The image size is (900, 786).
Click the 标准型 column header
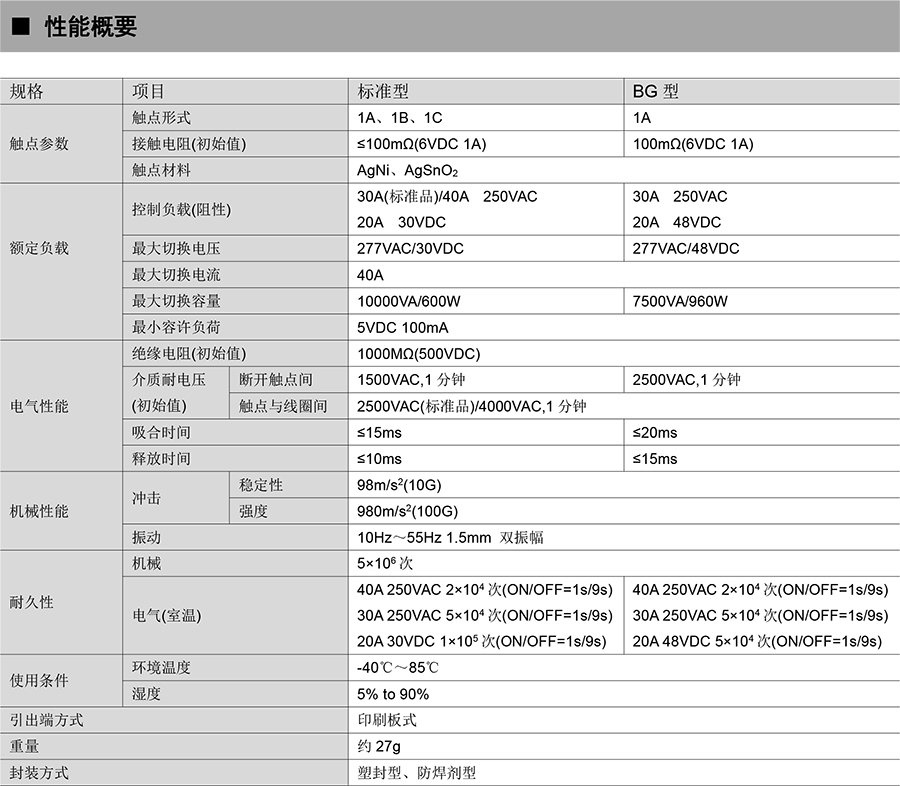(x=383, y=92)
